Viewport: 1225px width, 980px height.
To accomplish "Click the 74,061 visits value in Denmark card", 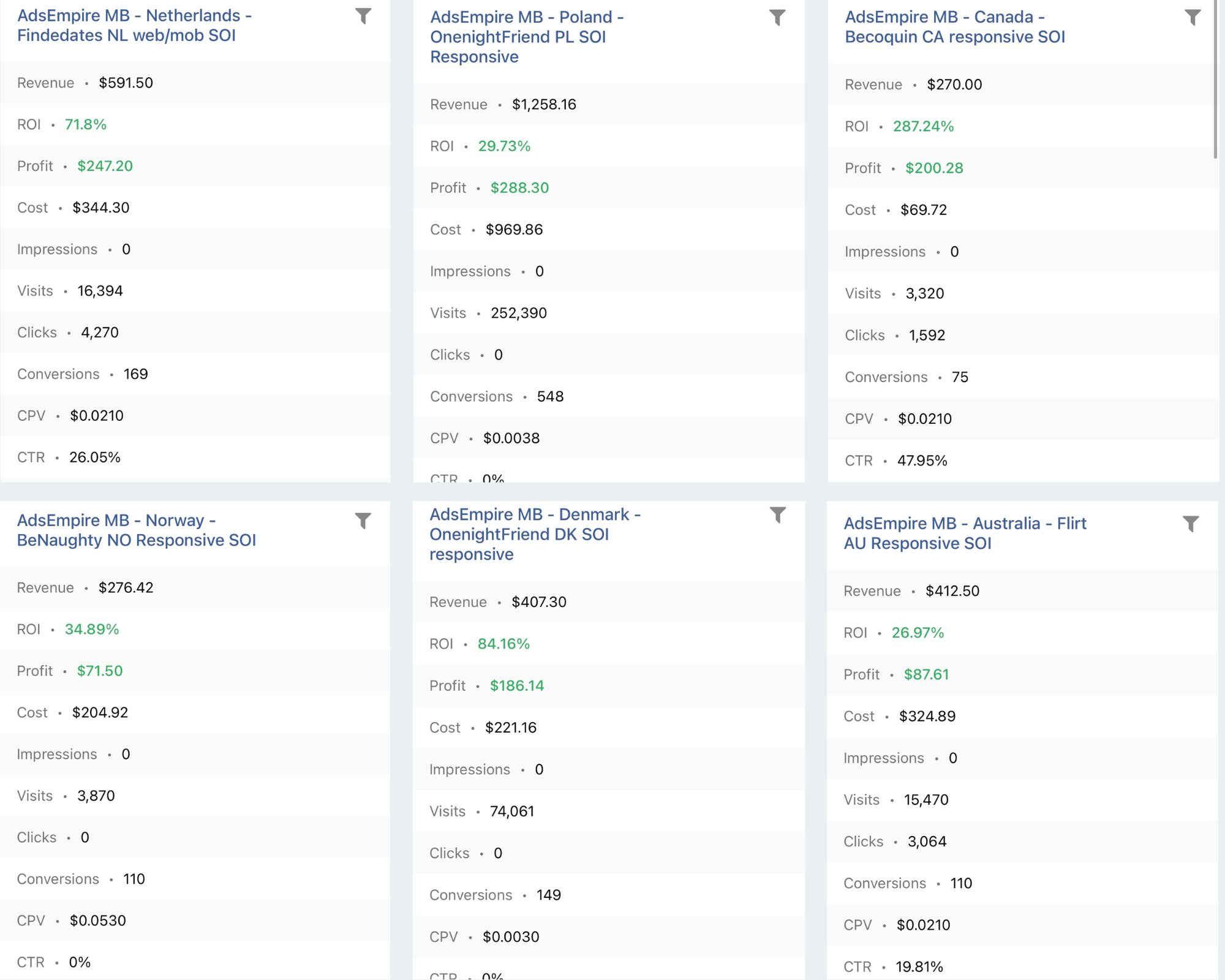I will pyautogui.click(x=512, y=812).
